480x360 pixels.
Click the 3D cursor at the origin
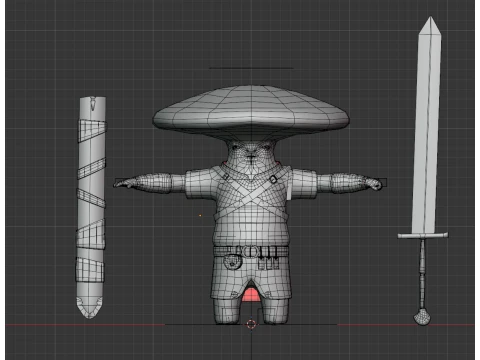[251, 324]
